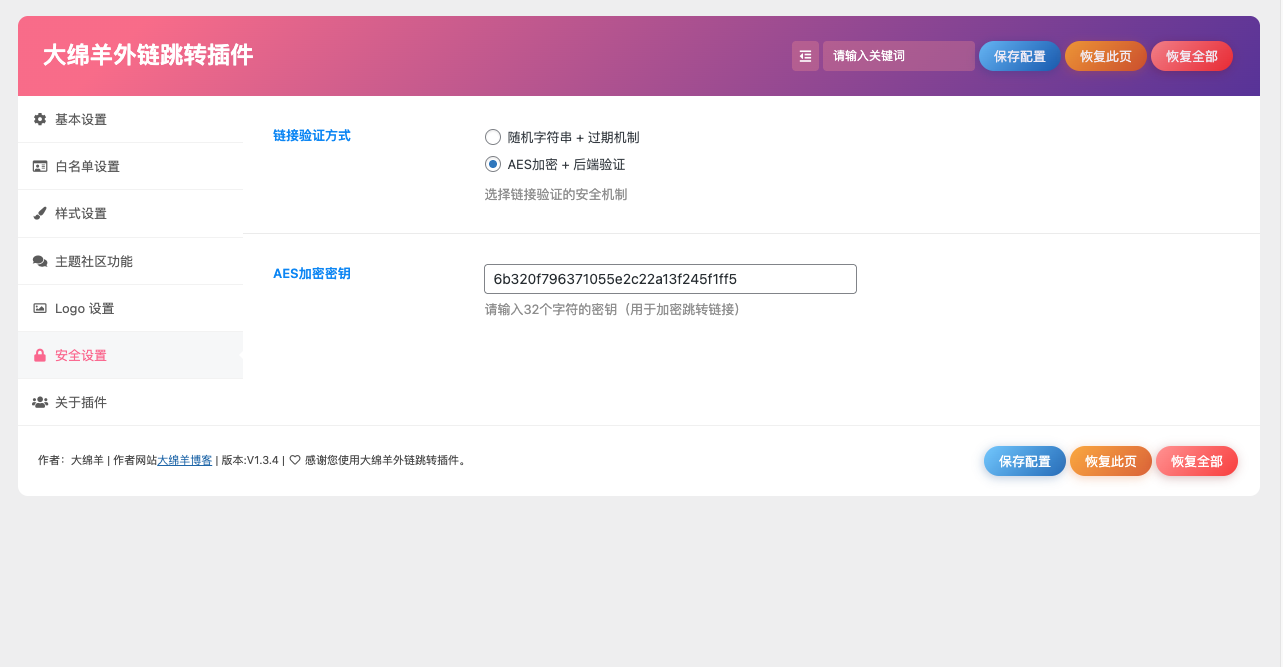Click the bottom 保存配置 button
This screenshot has height=667, width=1283.
(1025, 461)
